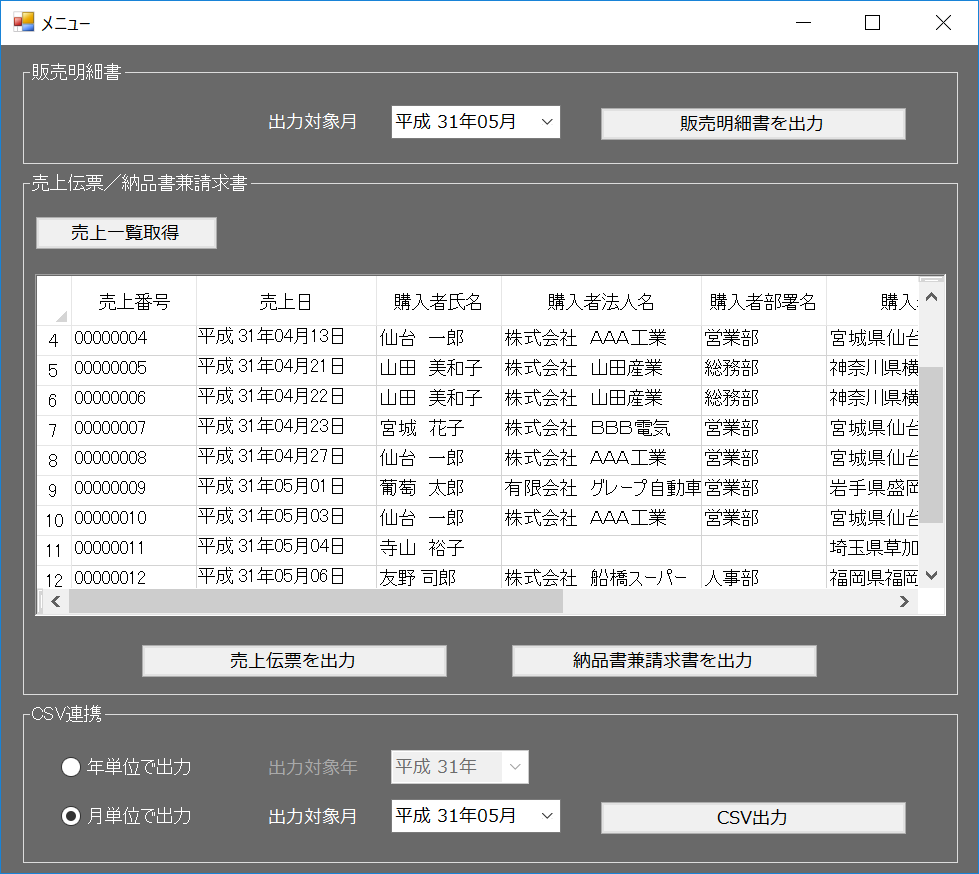979x874 pixels.
Task: Click date cell 平成 31年05月01日
Action: 286,490
